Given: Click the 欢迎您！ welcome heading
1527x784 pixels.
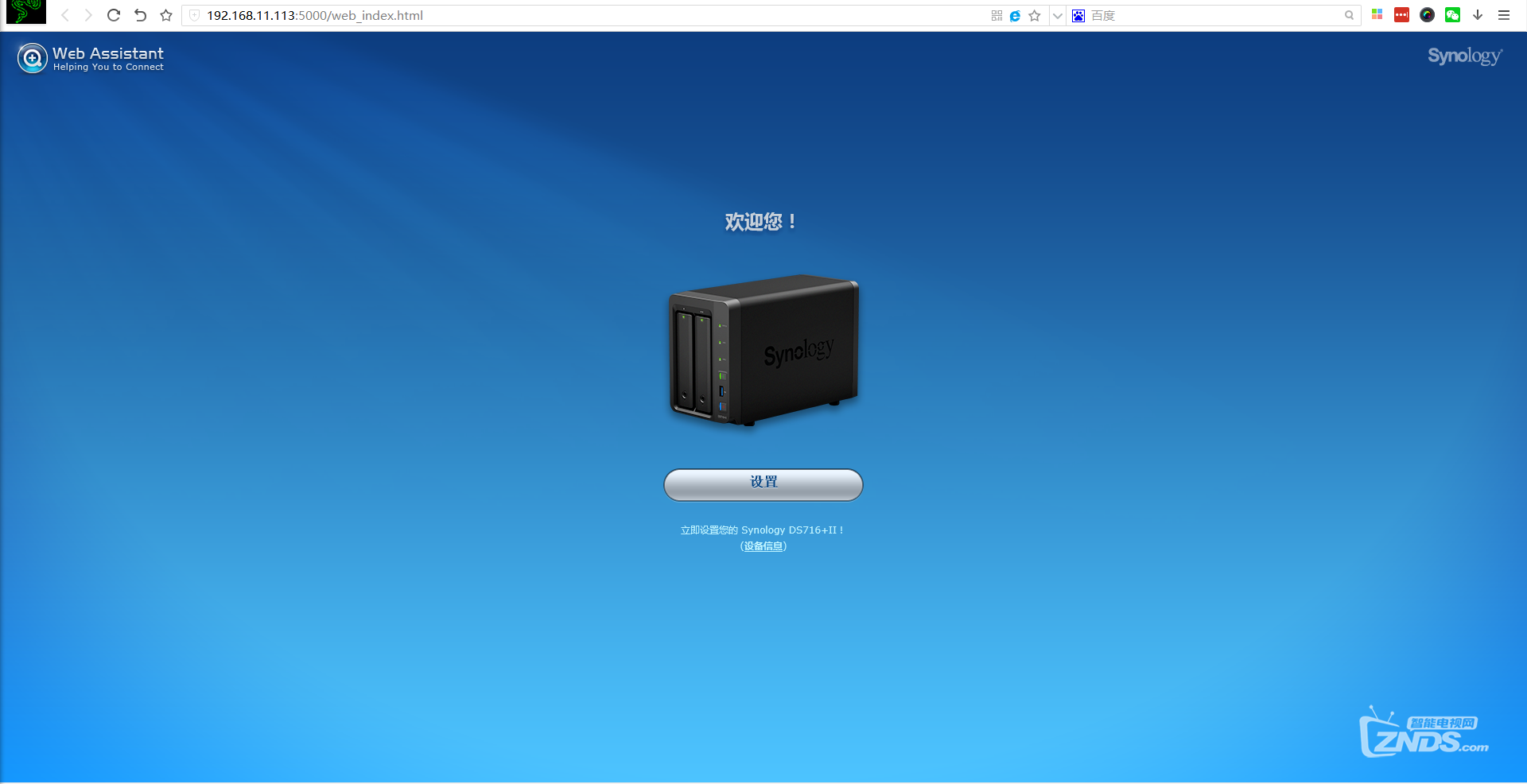Looking at the screenshot, I should pyautogui.click(x=760, y=222).
